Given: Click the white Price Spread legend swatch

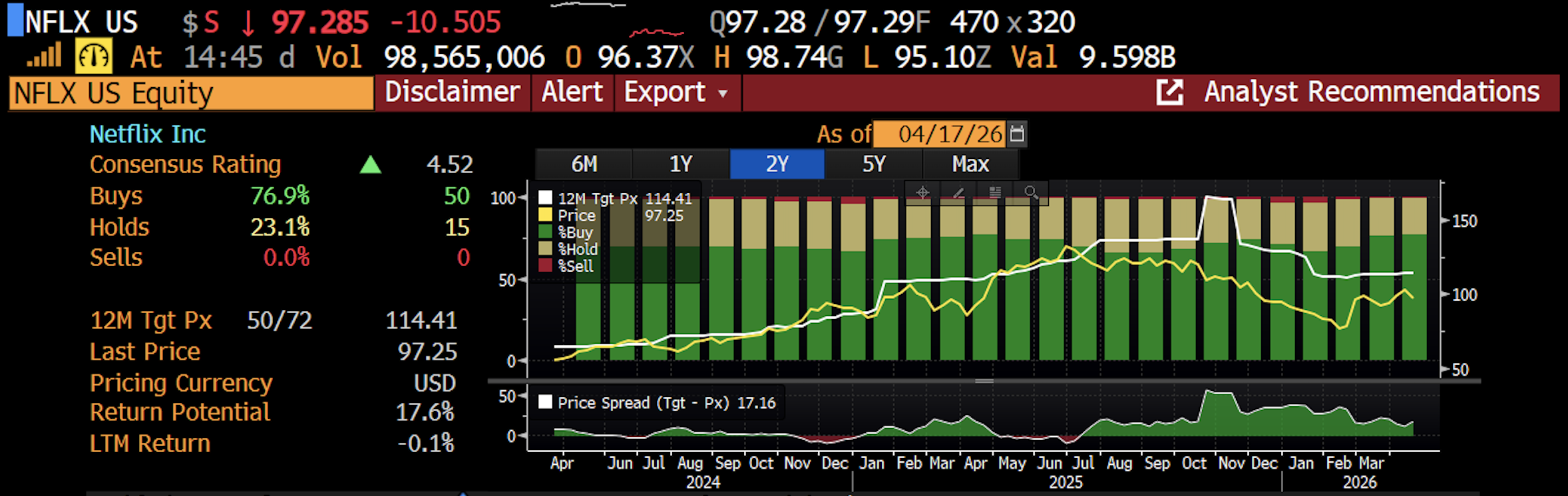Looking at the screenshot, I should click(545, 402).
